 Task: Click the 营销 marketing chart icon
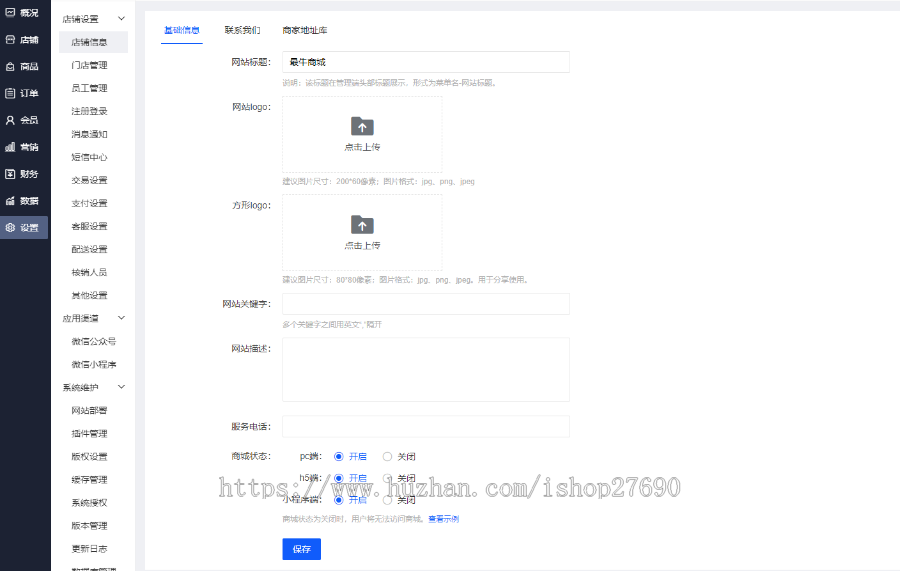tap(10, 147)
